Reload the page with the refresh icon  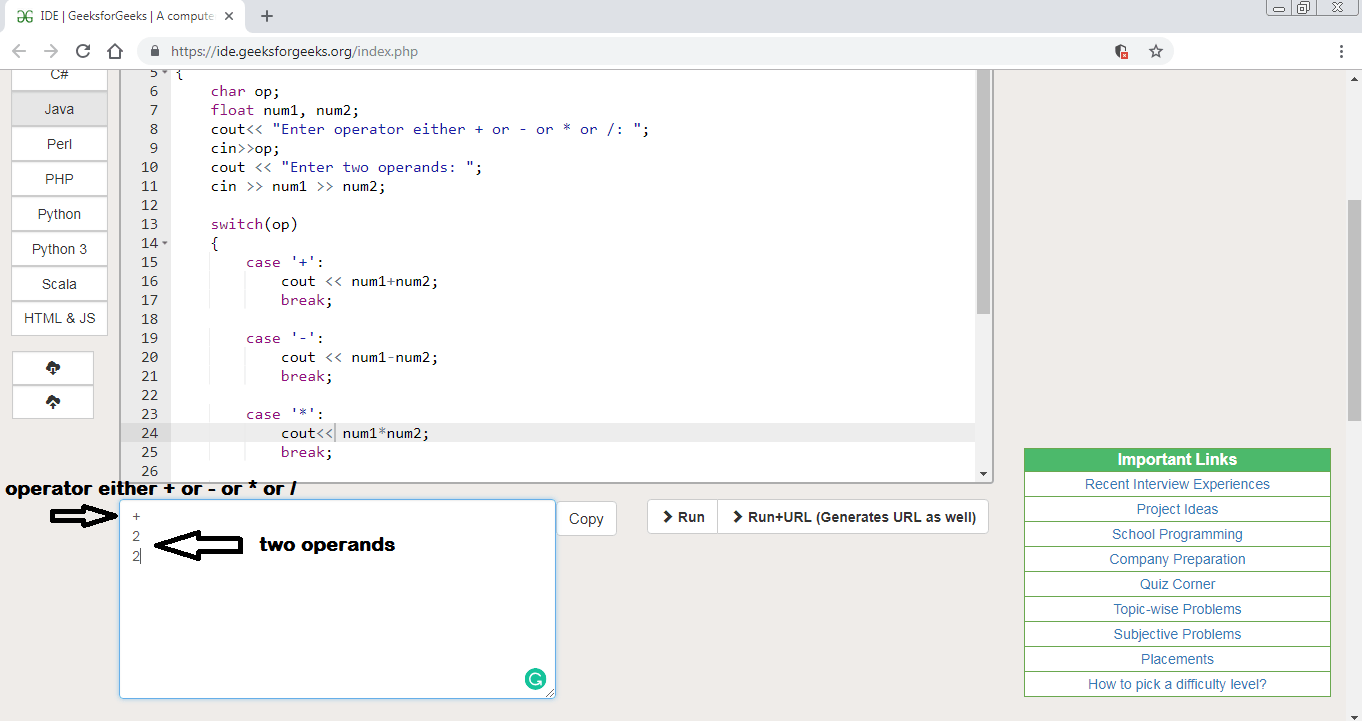[83, 51]
